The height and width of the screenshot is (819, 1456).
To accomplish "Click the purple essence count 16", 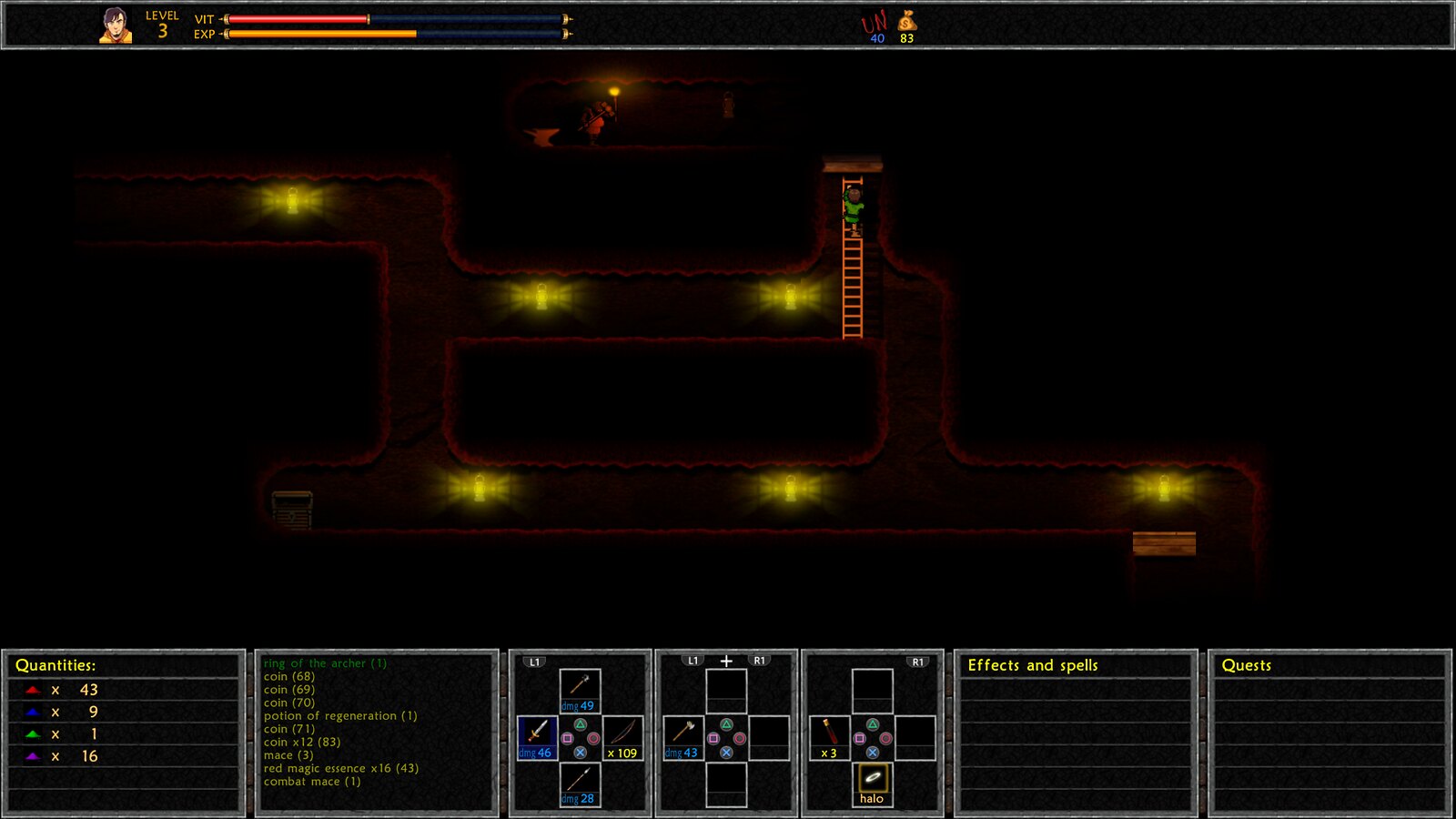I will [89, 756].
